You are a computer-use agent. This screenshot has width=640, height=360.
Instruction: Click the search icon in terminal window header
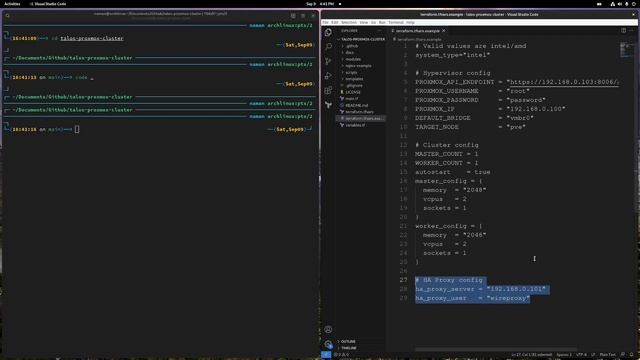coord(8,16)
